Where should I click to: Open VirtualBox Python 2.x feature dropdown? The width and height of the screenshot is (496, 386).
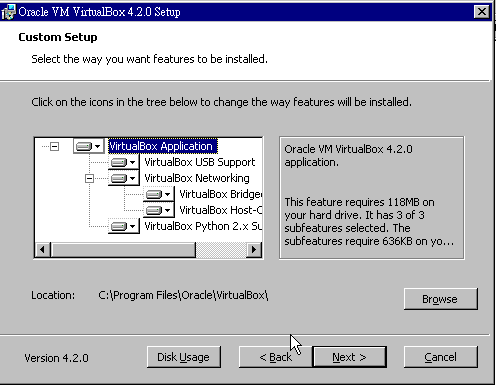pyautogui.click(x=123, y=226)
